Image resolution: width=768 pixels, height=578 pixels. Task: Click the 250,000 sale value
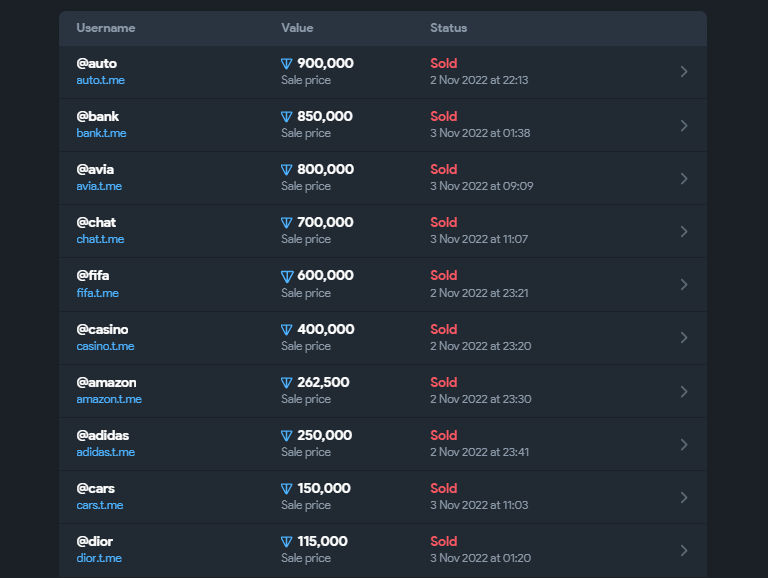tap(324, 435)
